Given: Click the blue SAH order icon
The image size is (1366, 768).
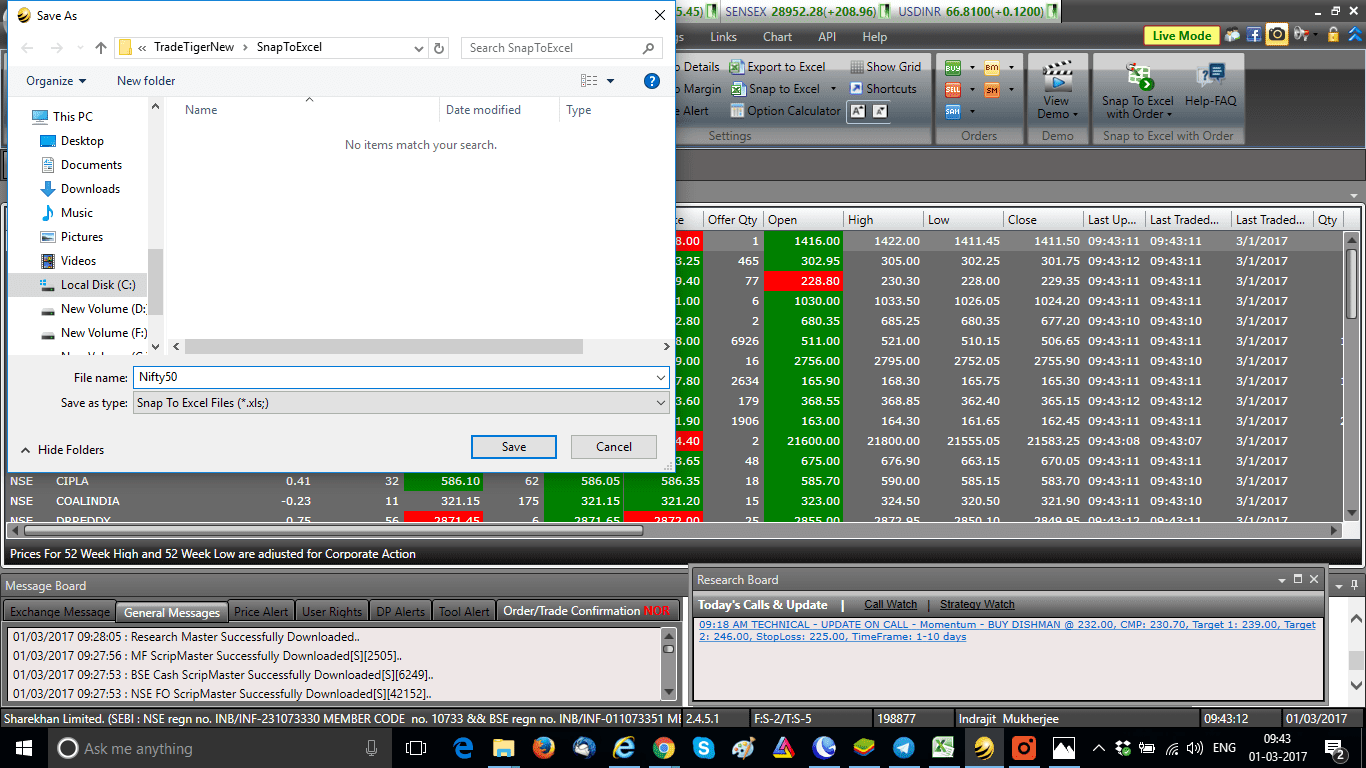Looking at the screenshot, I should tap(953, 111).
